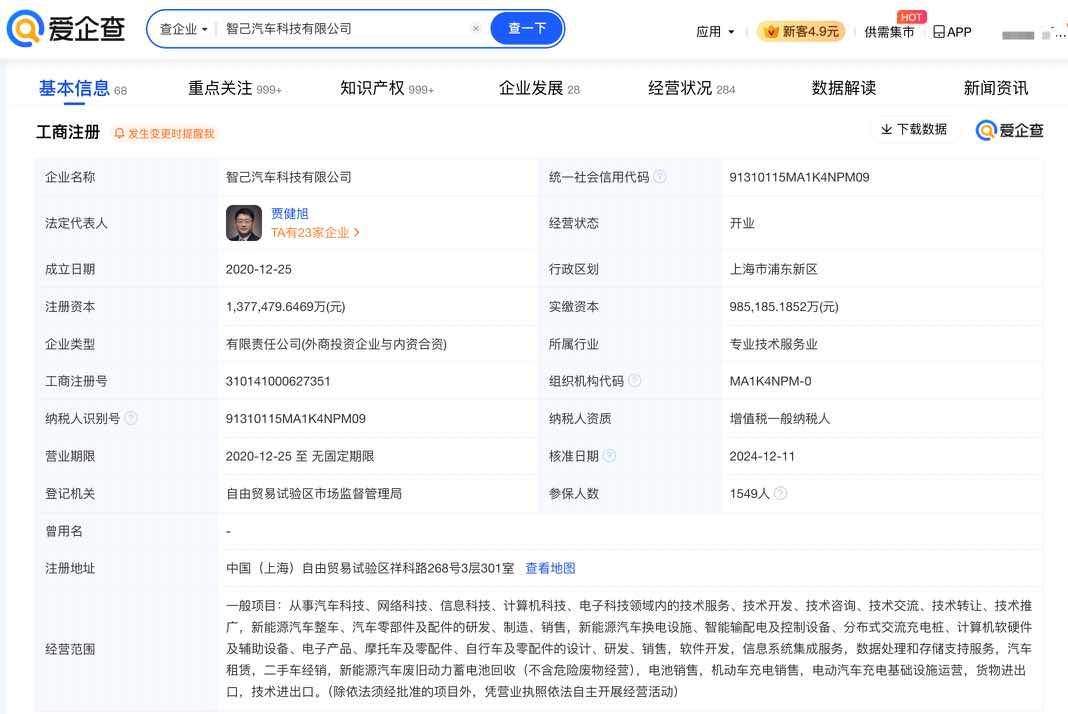This screenshot has height=714, width=1068.
Task: Click the 爱企查 logo in header
Action: tap(66, 29)
